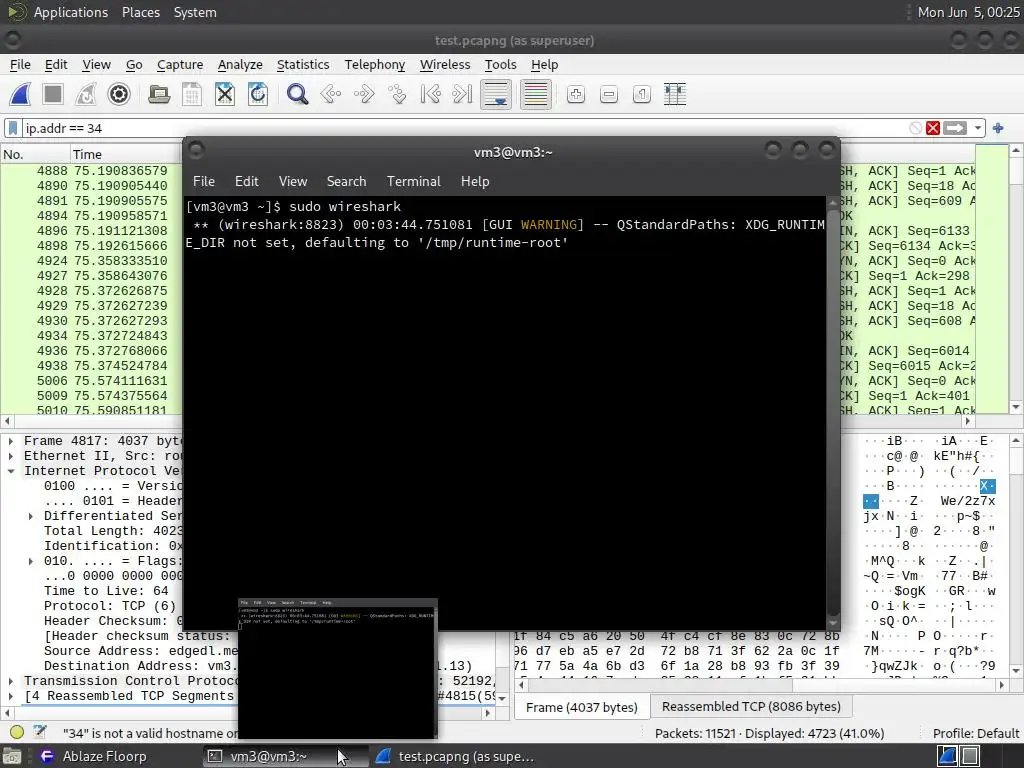Viewport: 1024px width, 768px height.
Task: Reset text to normal size icon
Action: pos(641,94)
